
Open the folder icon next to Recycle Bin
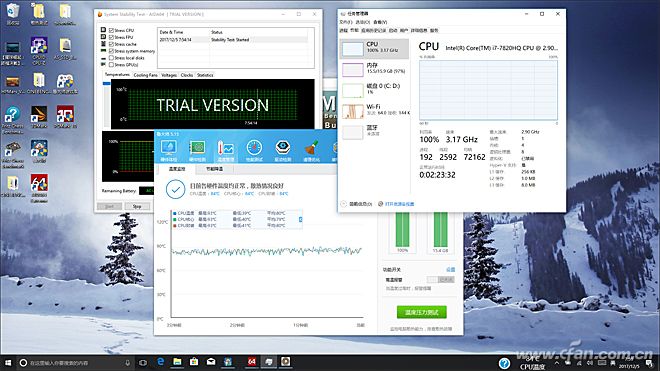tap(39, 14)
